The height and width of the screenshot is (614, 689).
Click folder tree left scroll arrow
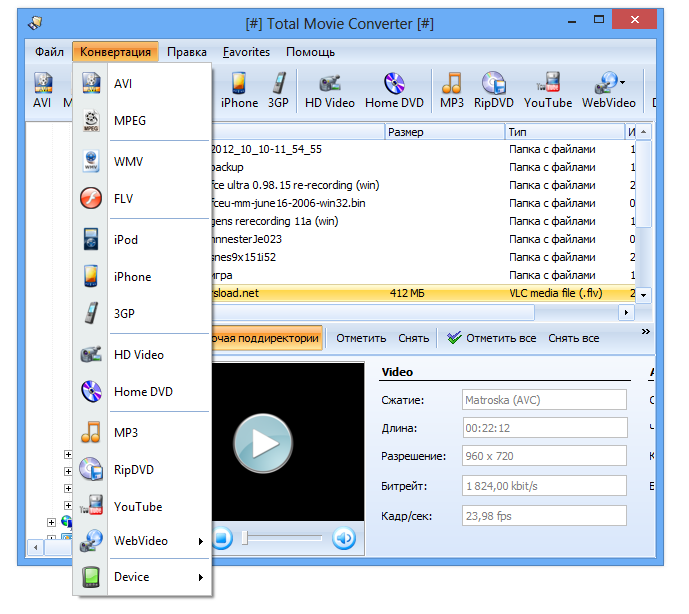pyautogui.click(x=36, y=548)
